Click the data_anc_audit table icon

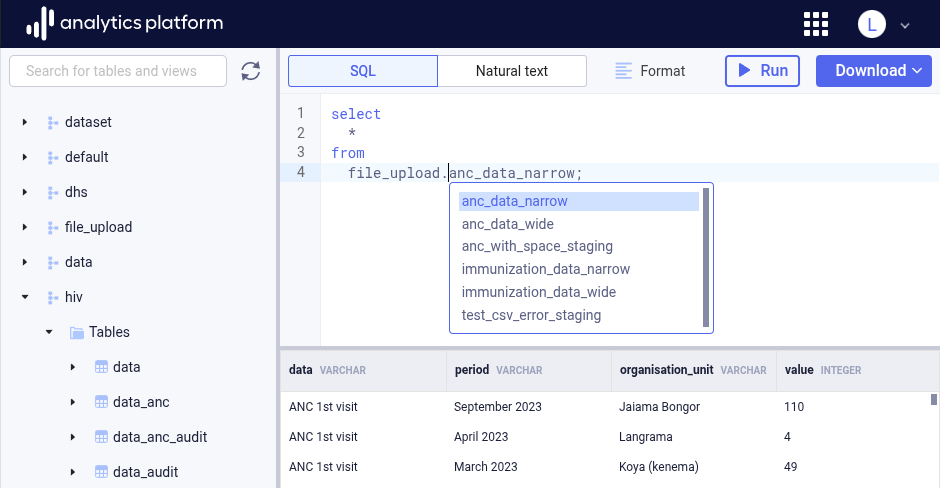pos(101,437)
